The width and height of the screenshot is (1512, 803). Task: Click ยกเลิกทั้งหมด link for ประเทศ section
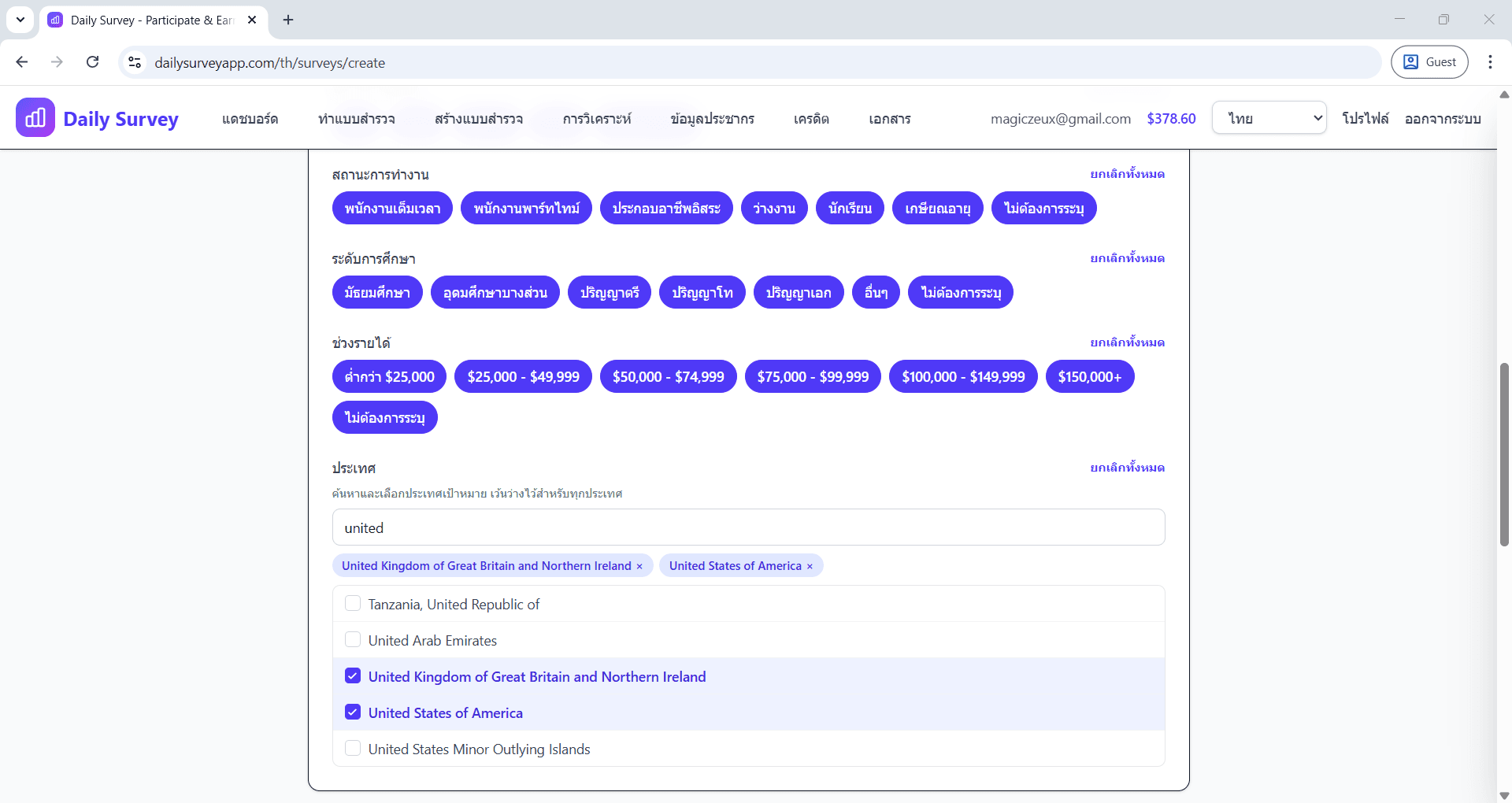(x=1127, y=468)
